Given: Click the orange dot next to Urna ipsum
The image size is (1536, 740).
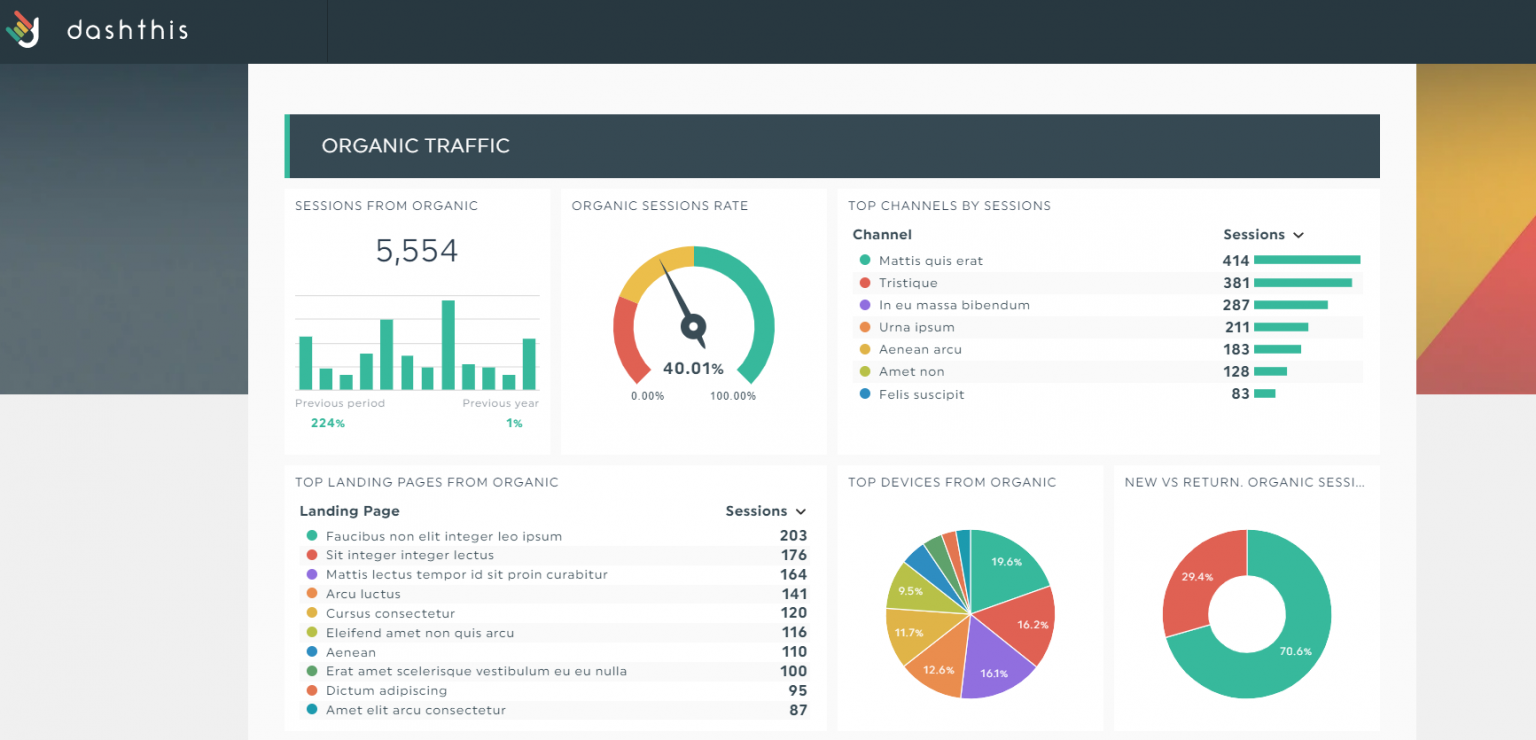Looking at the screenshot, I should coord(864,327).
